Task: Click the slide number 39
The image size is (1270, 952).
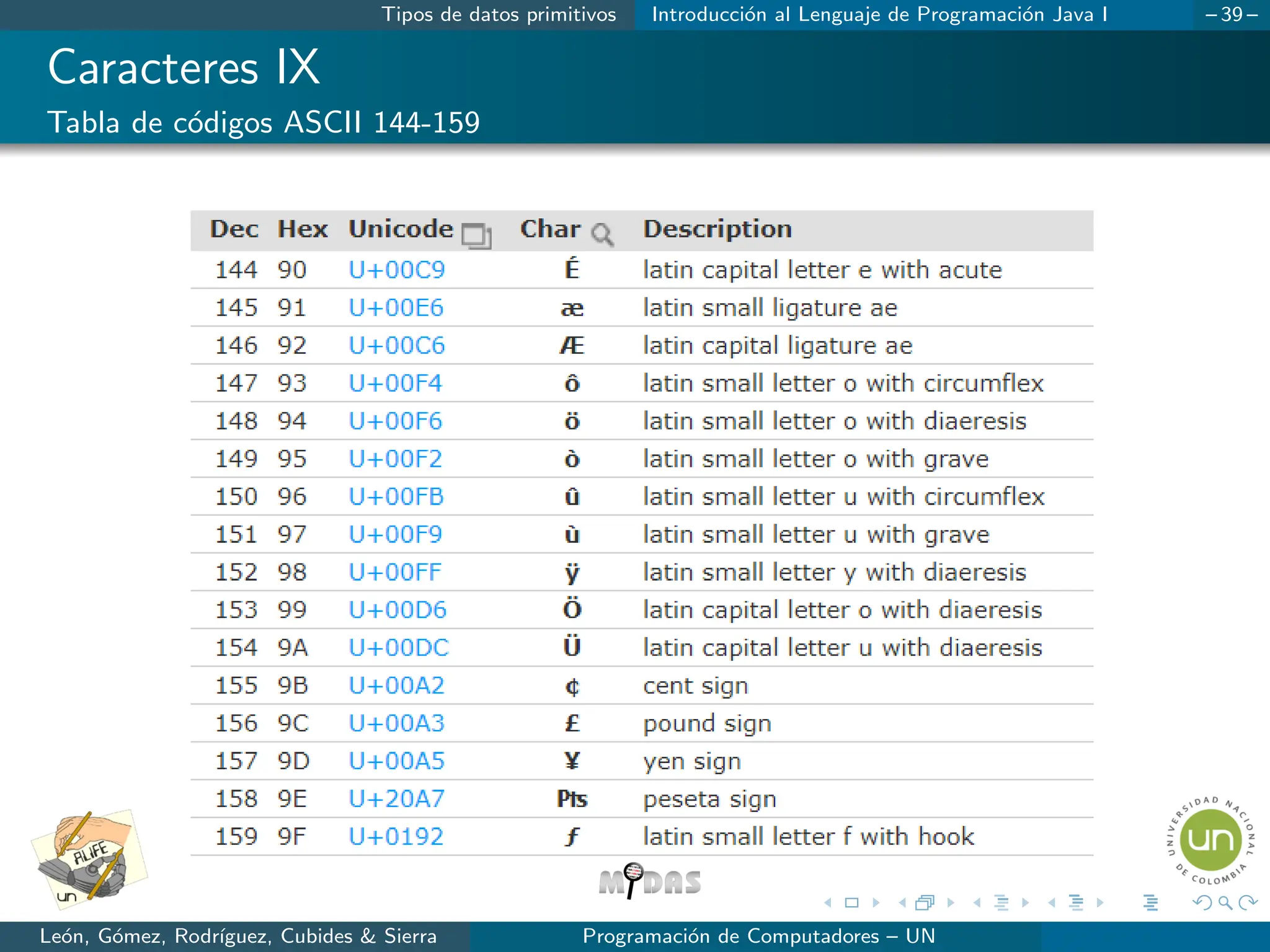Action: (x=1232, y=14)
